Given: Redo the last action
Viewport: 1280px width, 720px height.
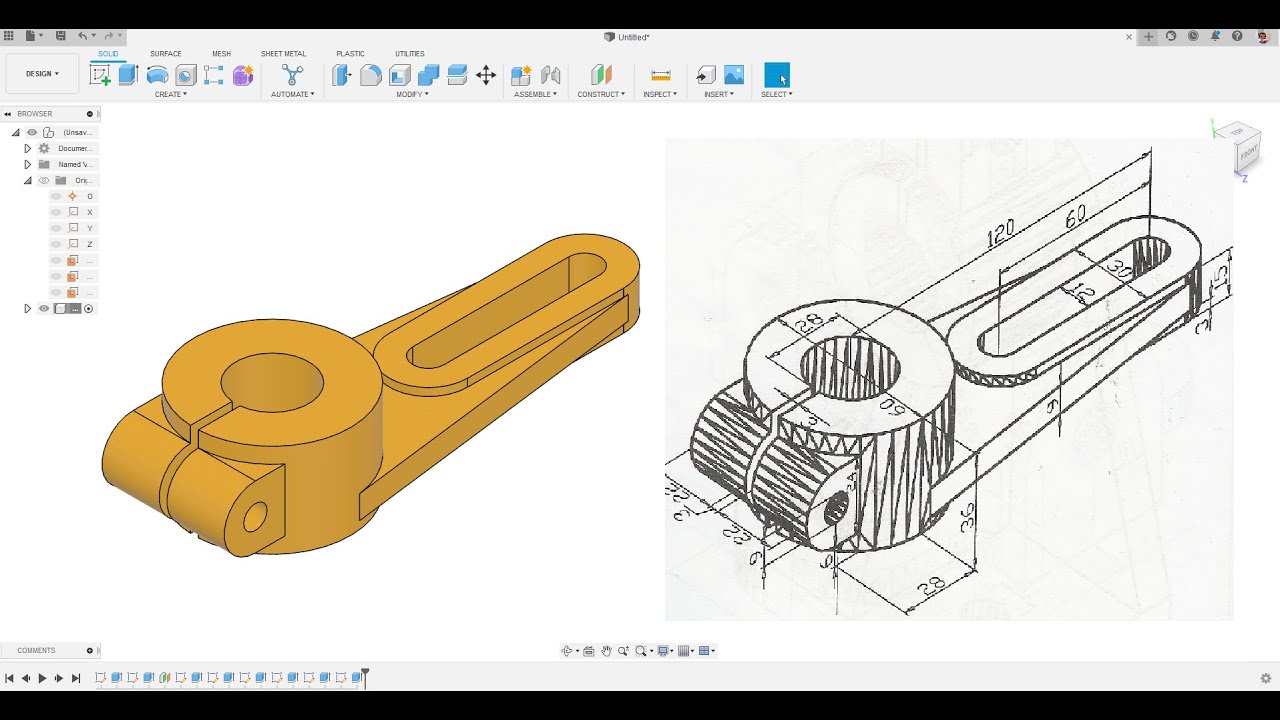Looking at the screenshot, I should (x=110, y=36).
